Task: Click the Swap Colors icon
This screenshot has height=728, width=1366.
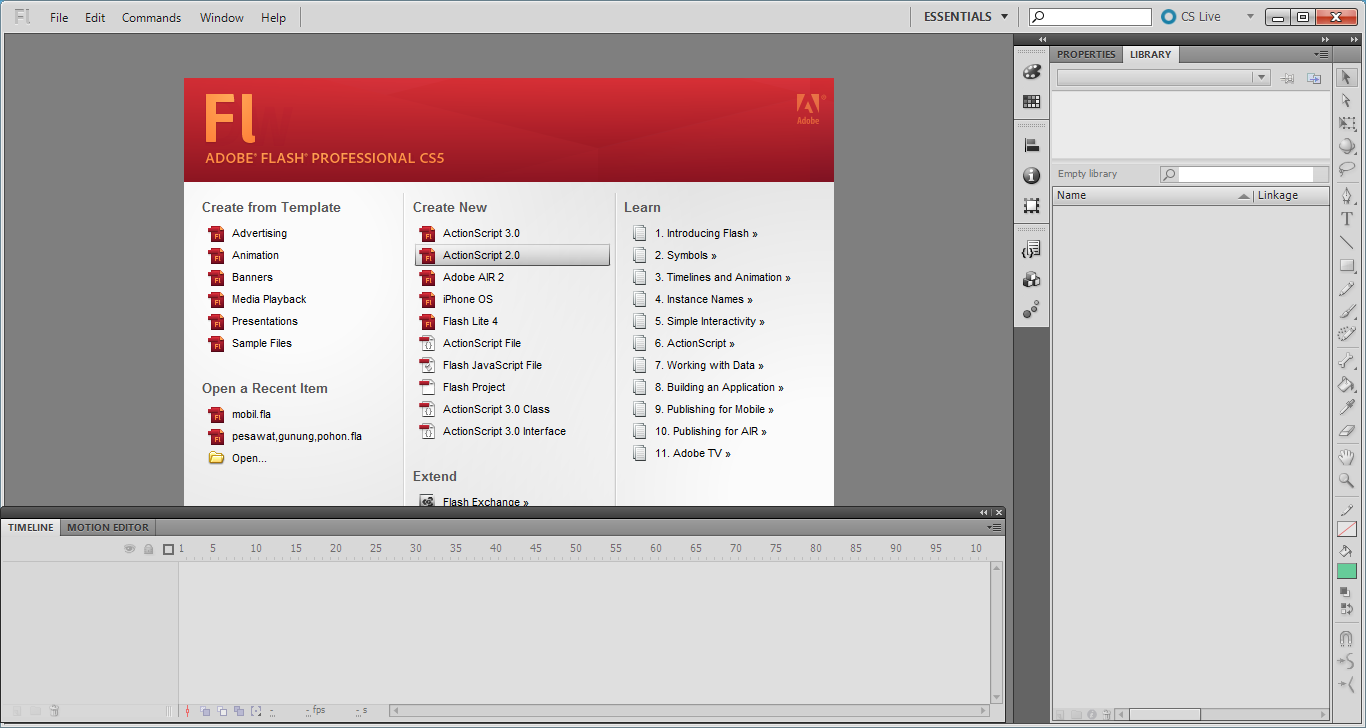Action: coord(1345,608)
